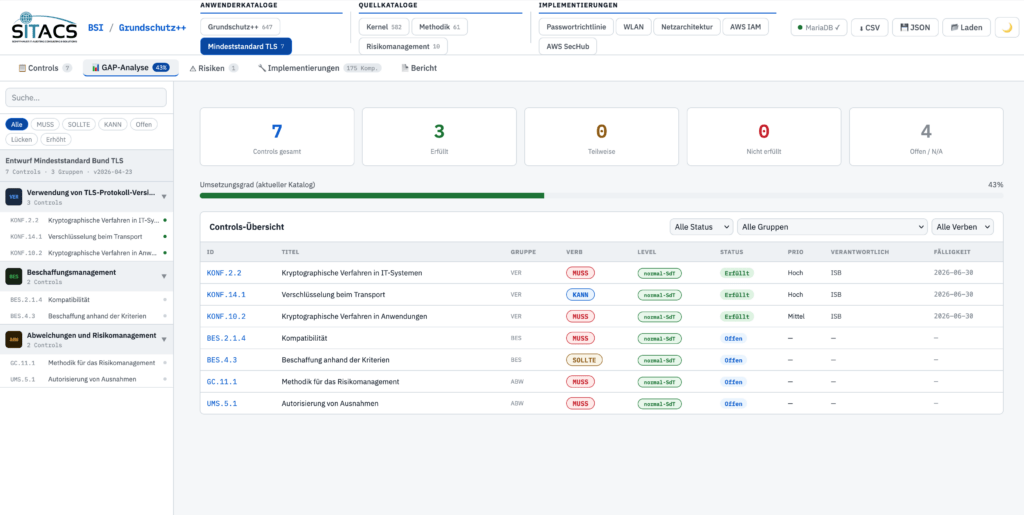Click the Grundschutz++ breadcrumb link
The image size is (1024, 515).
click(x=153, y=27)
